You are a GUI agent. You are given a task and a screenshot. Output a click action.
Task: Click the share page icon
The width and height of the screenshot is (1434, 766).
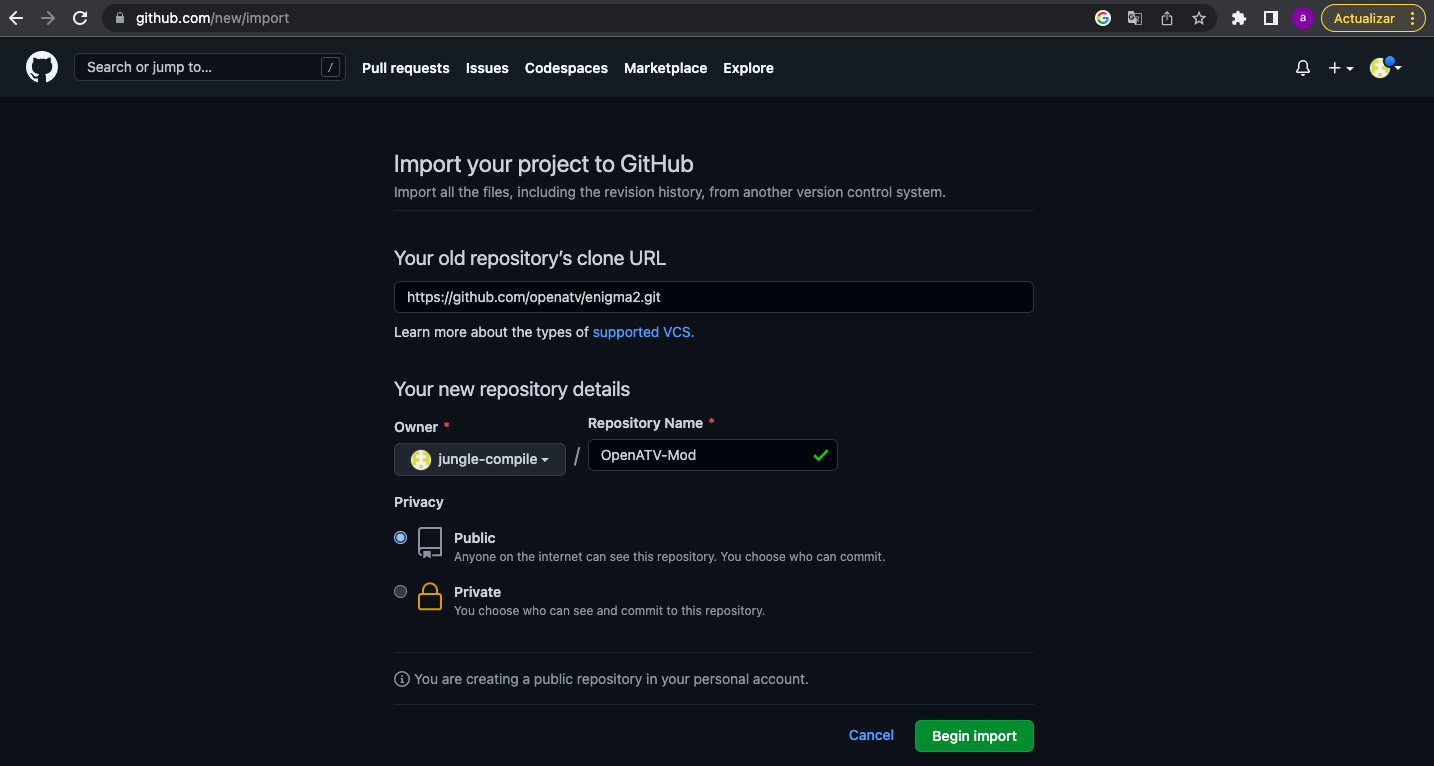1167,18
